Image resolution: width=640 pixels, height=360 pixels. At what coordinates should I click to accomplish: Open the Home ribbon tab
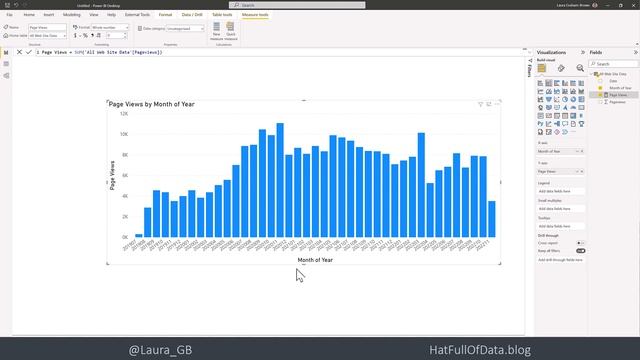coord(29,15)
